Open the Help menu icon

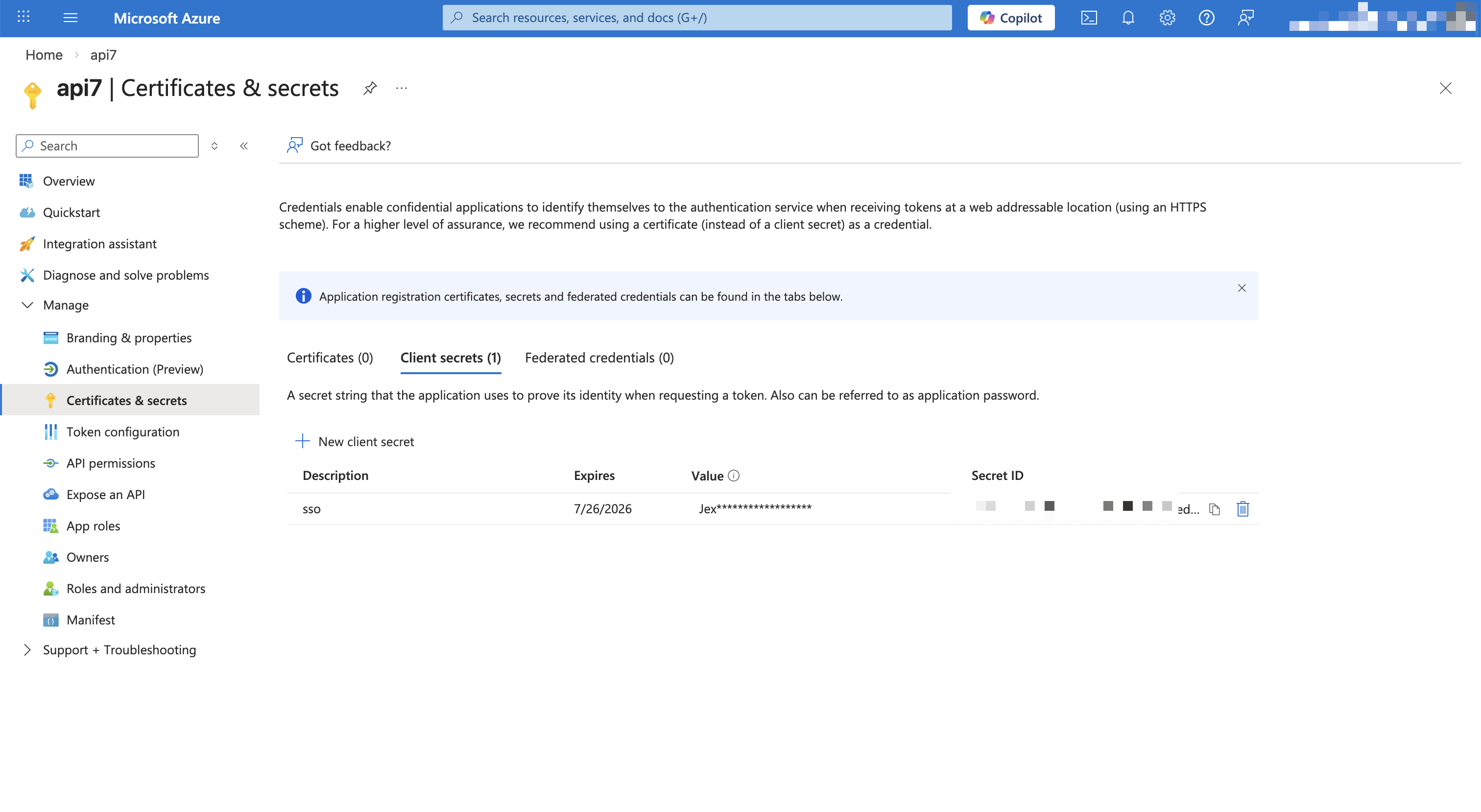tap(1206, 17)
